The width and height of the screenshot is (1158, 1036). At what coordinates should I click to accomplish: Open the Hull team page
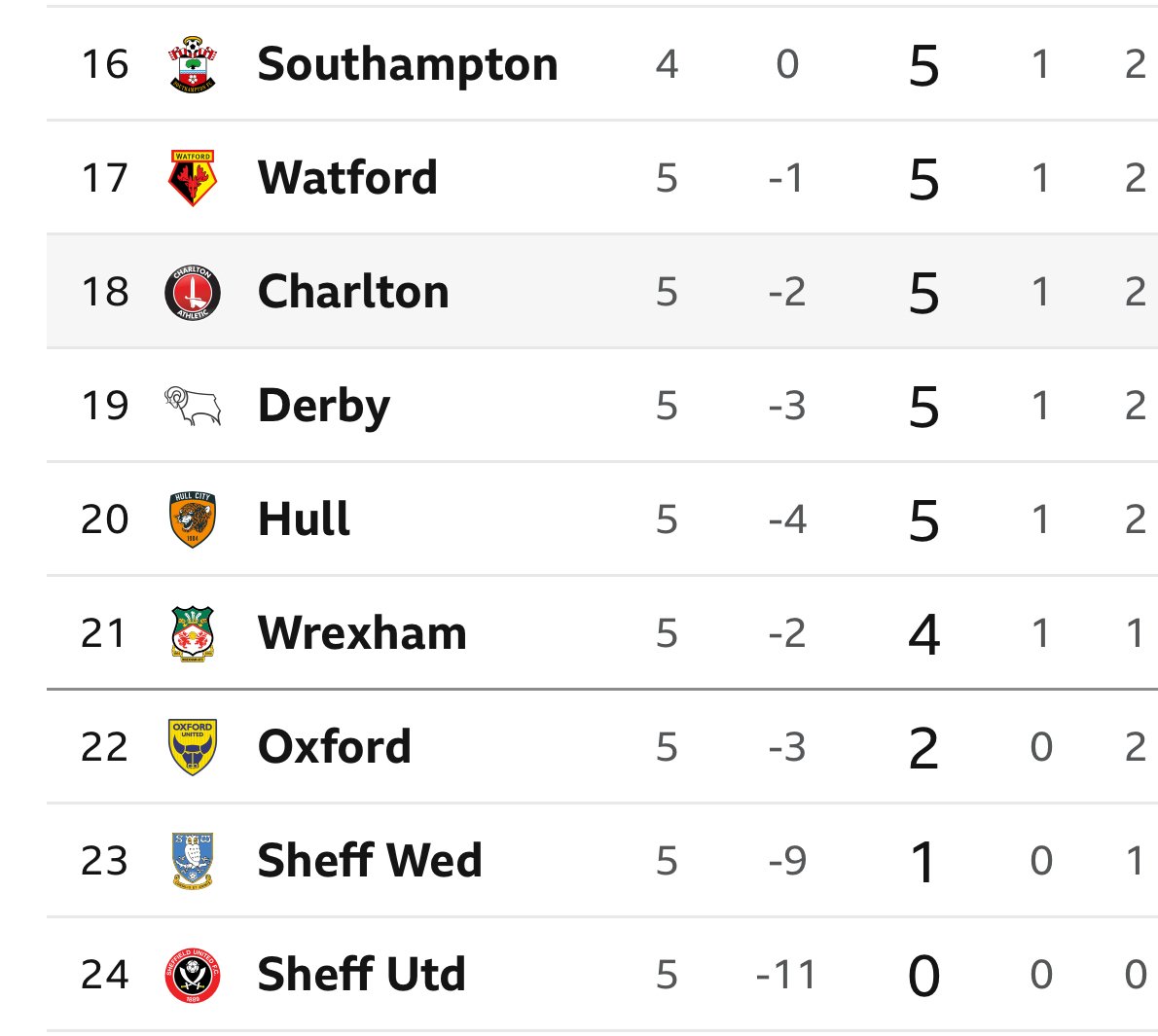click(x=305, y=519)
